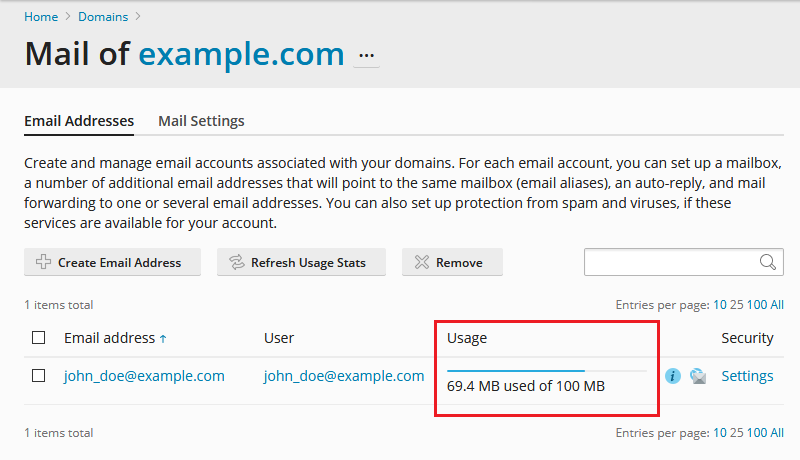Screen dimensions: 800x460
Task: Switch to the Mail Settings tab
Action: point(201,121)
